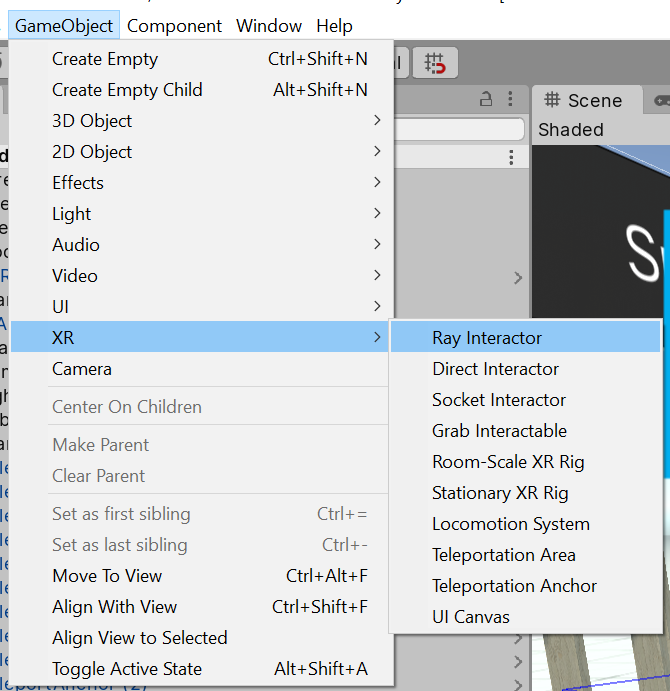Open the Hierarchy panel options menu
Image resolution: width=670 pixels, height=691 pixels.
(x=510, y=99)
